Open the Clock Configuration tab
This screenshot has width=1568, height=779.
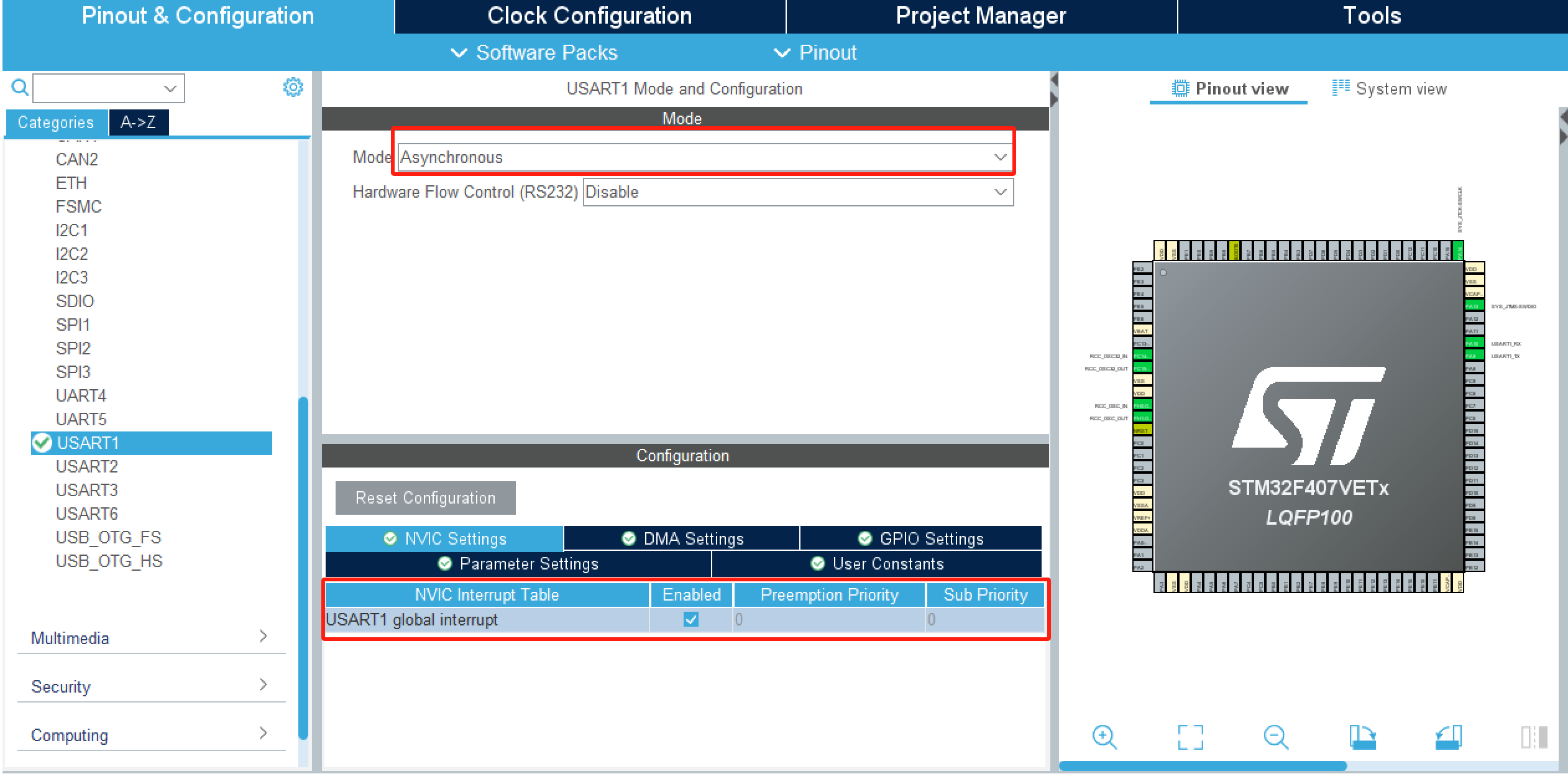click(x=589, y=16)
